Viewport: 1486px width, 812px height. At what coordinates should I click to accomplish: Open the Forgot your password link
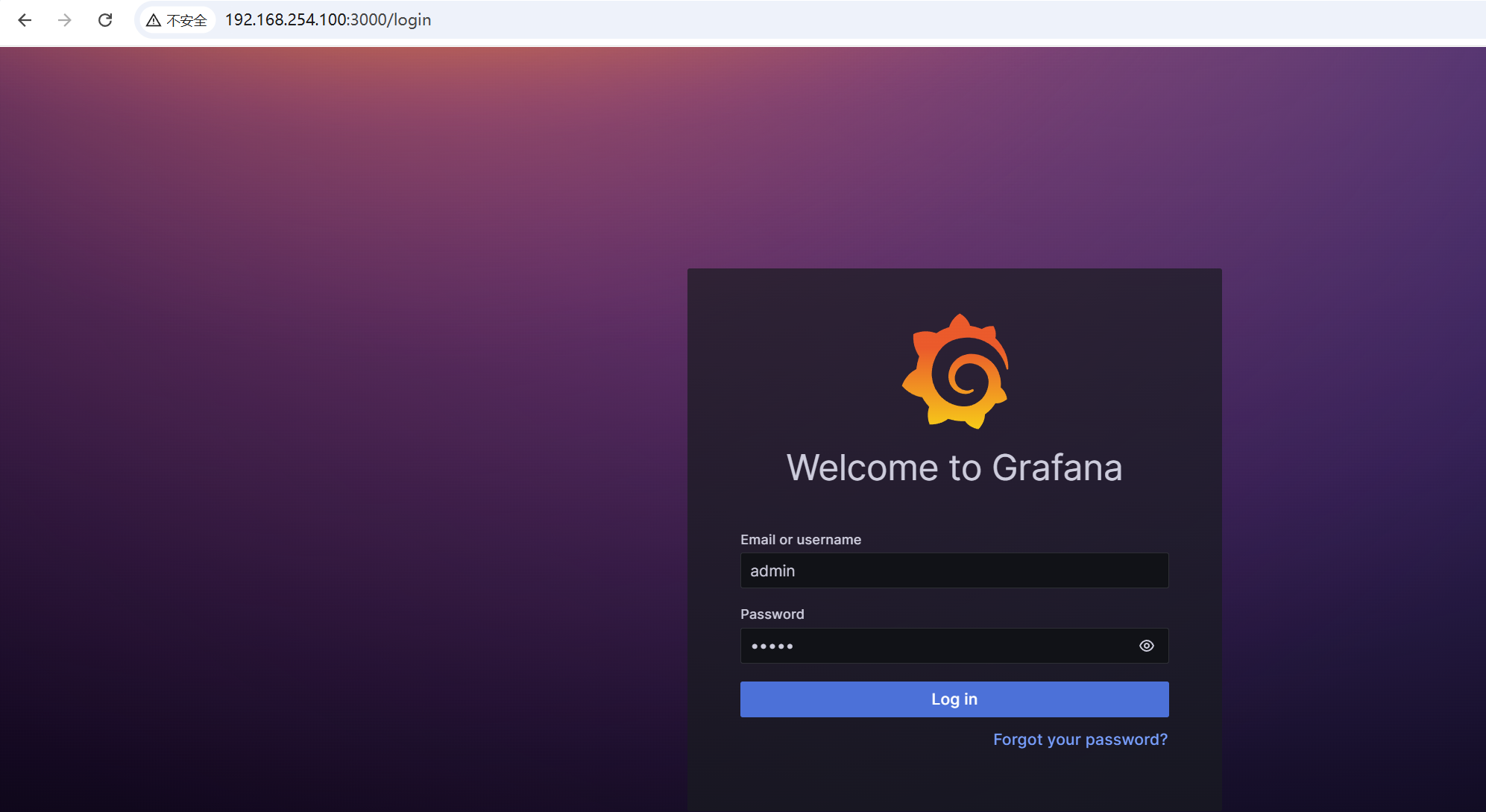(x=1080, y=739)
